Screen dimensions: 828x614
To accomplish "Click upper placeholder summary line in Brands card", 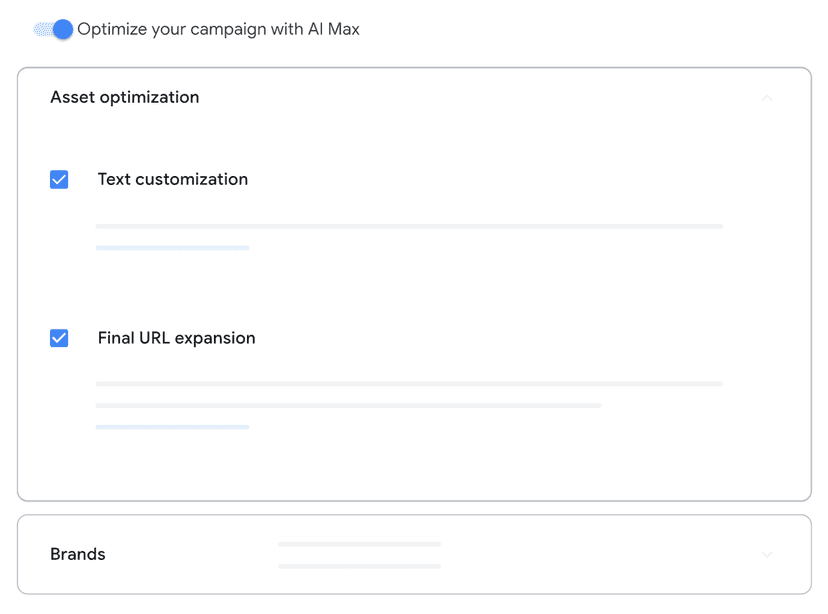I will click(359, 544).
